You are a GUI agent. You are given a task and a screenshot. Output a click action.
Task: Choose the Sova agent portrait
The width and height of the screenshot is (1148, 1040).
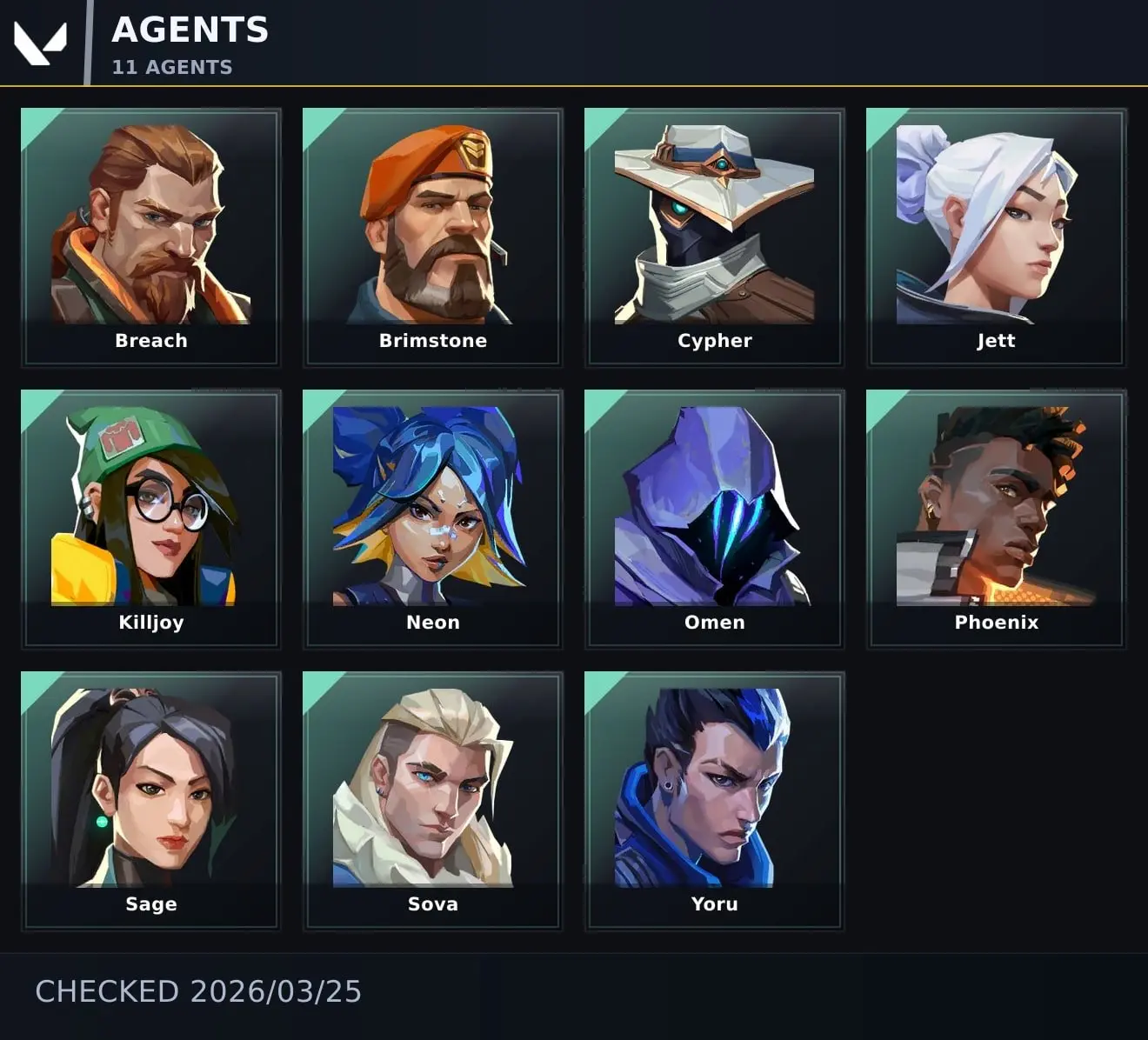(433, 801)
